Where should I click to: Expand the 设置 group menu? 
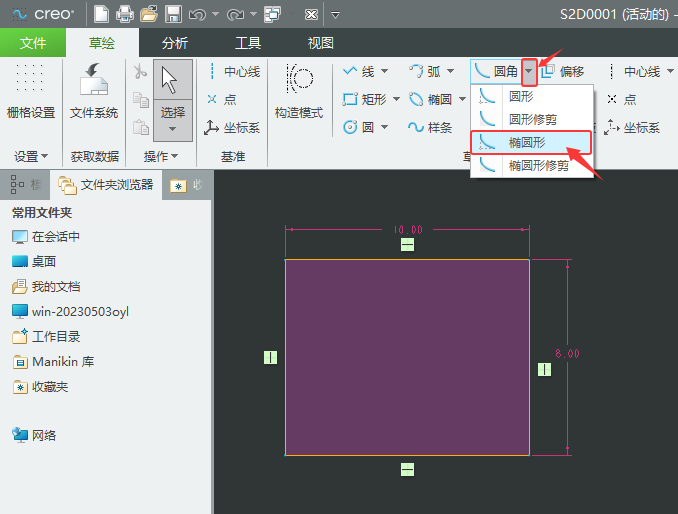[x=31, y=156]
